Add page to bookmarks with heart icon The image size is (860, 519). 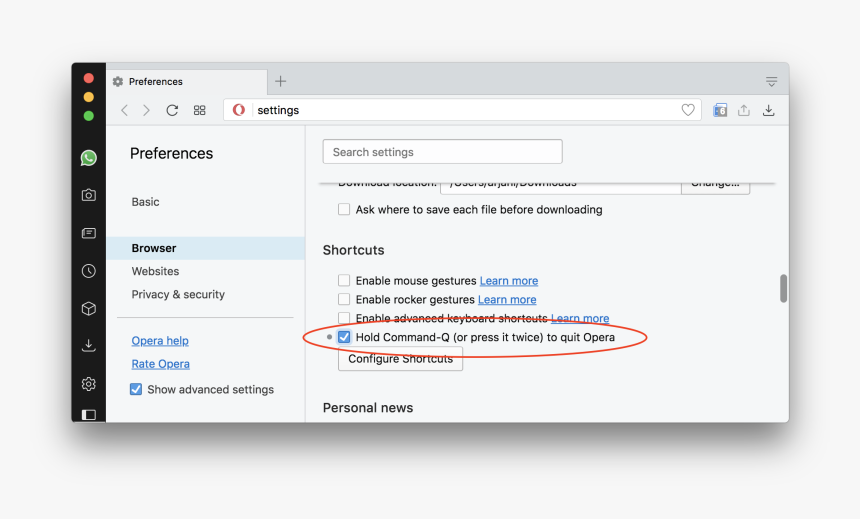pos(688,110)
